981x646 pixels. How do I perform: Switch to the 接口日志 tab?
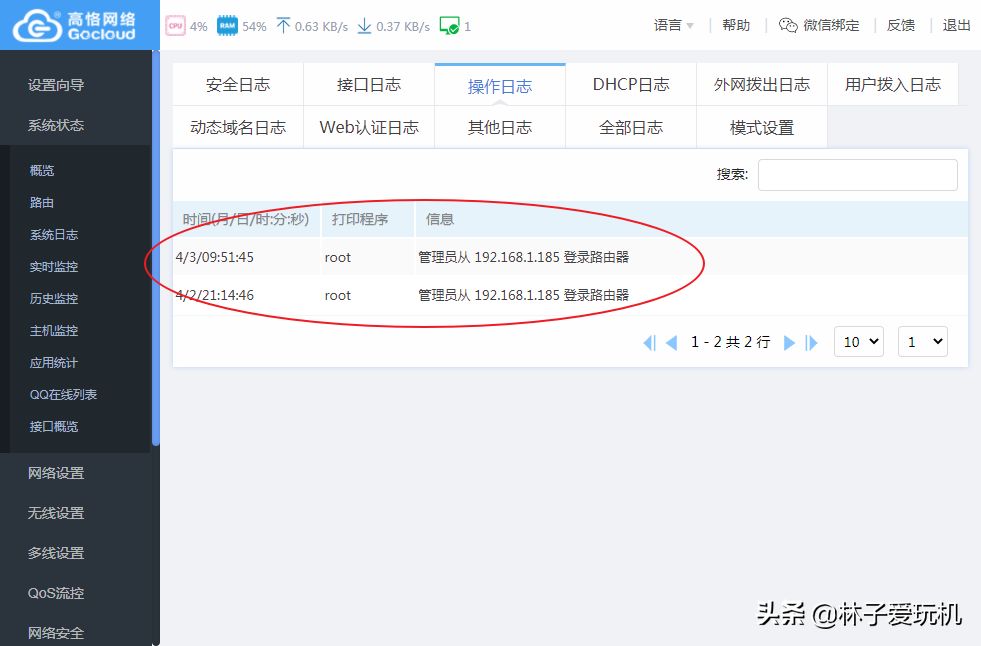click(x=369, y=84)
